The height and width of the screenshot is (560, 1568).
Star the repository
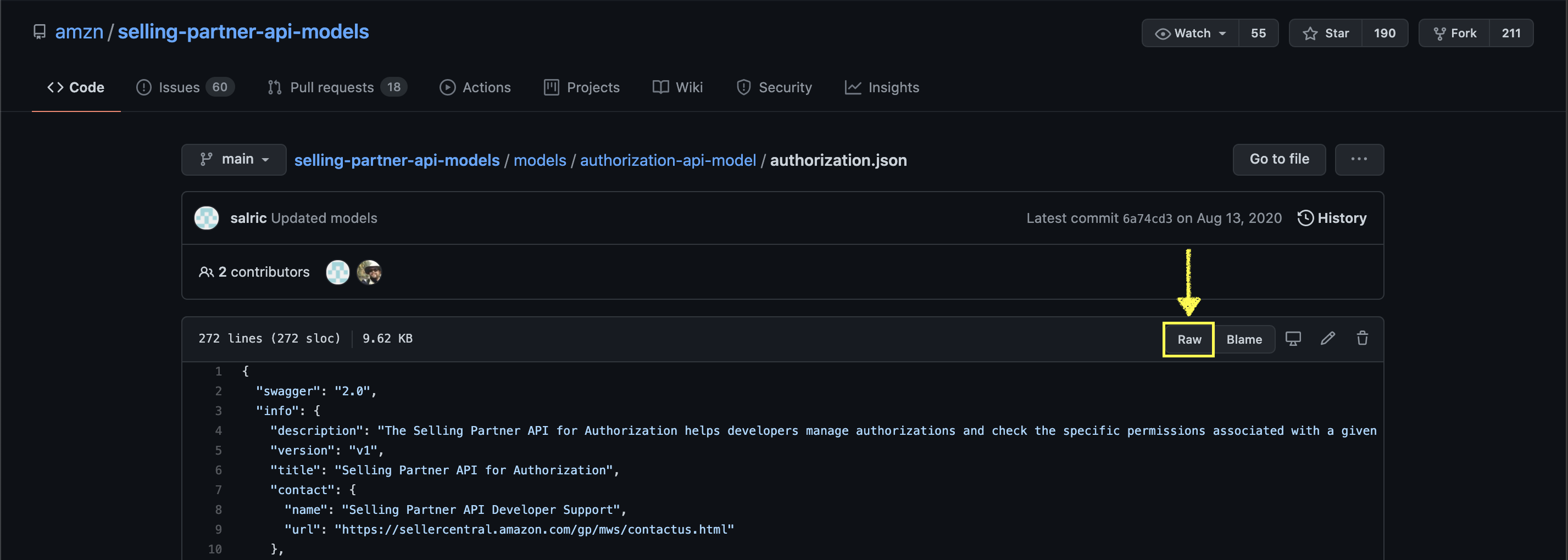pyautogui.click(x=1325, y=33)
